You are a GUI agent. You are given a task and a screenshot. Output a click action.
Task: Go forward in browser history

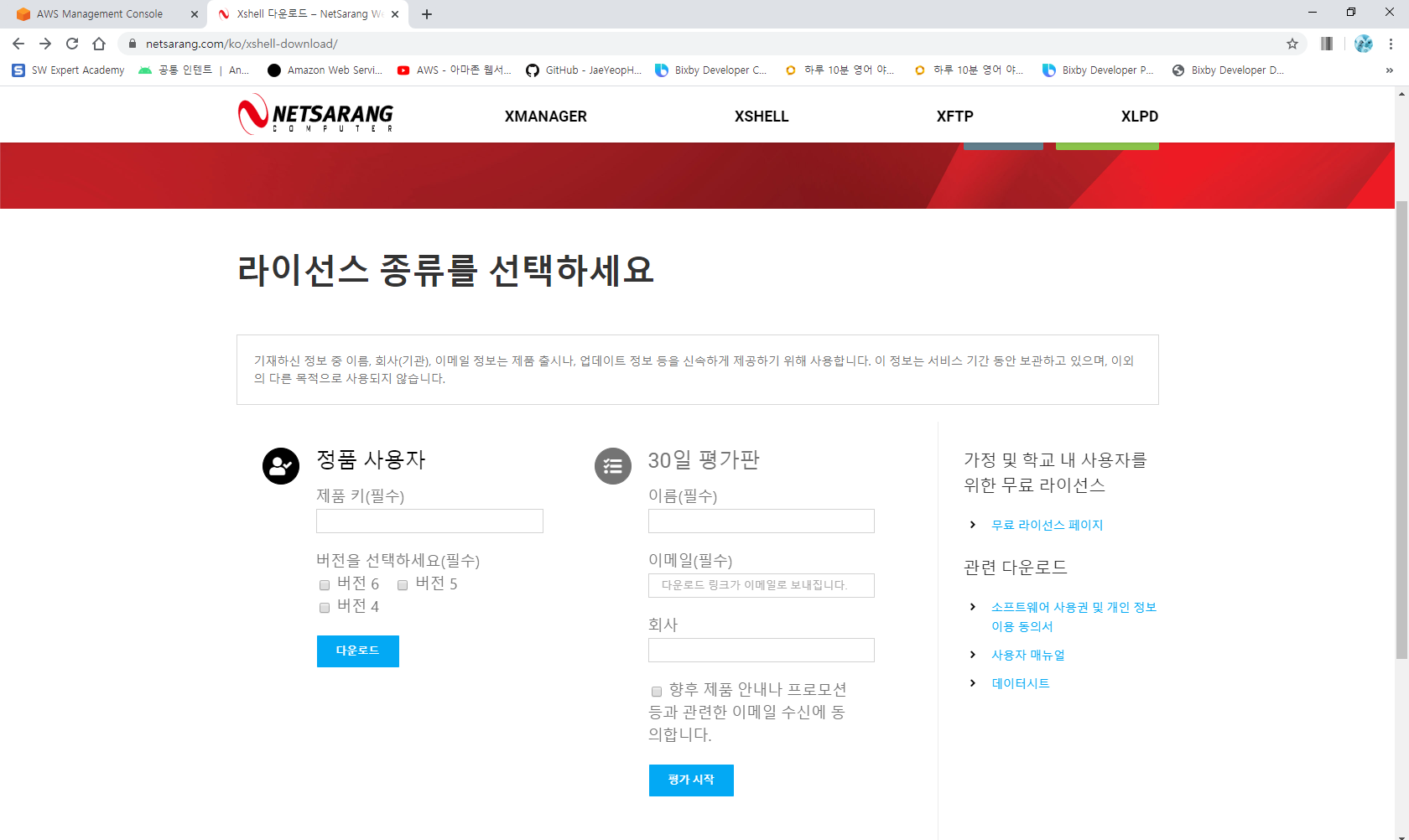click(x=45, y=44)
